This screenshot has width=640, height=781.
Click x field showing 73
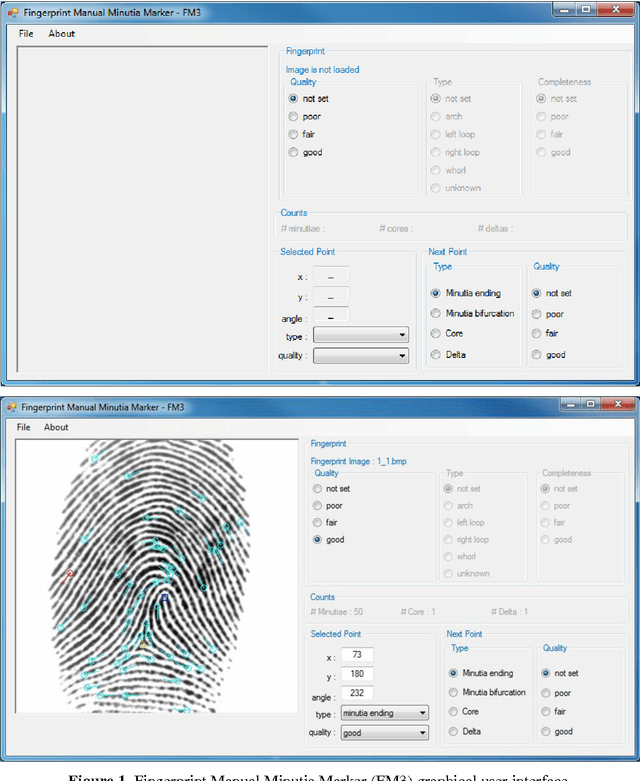(357, 654)
